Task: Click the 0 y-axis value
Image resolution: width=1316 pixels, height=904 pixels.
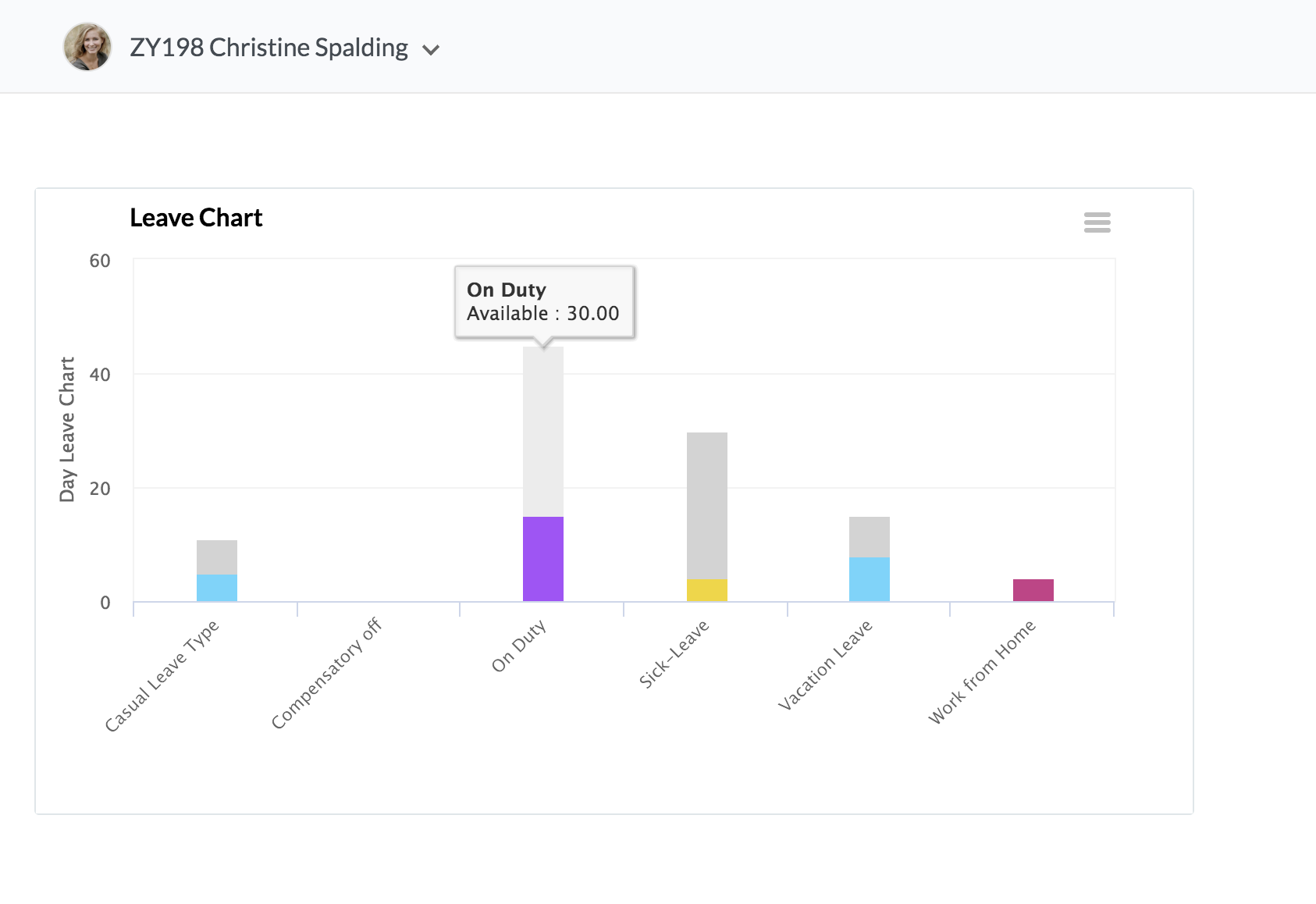Action: point(105,603)
